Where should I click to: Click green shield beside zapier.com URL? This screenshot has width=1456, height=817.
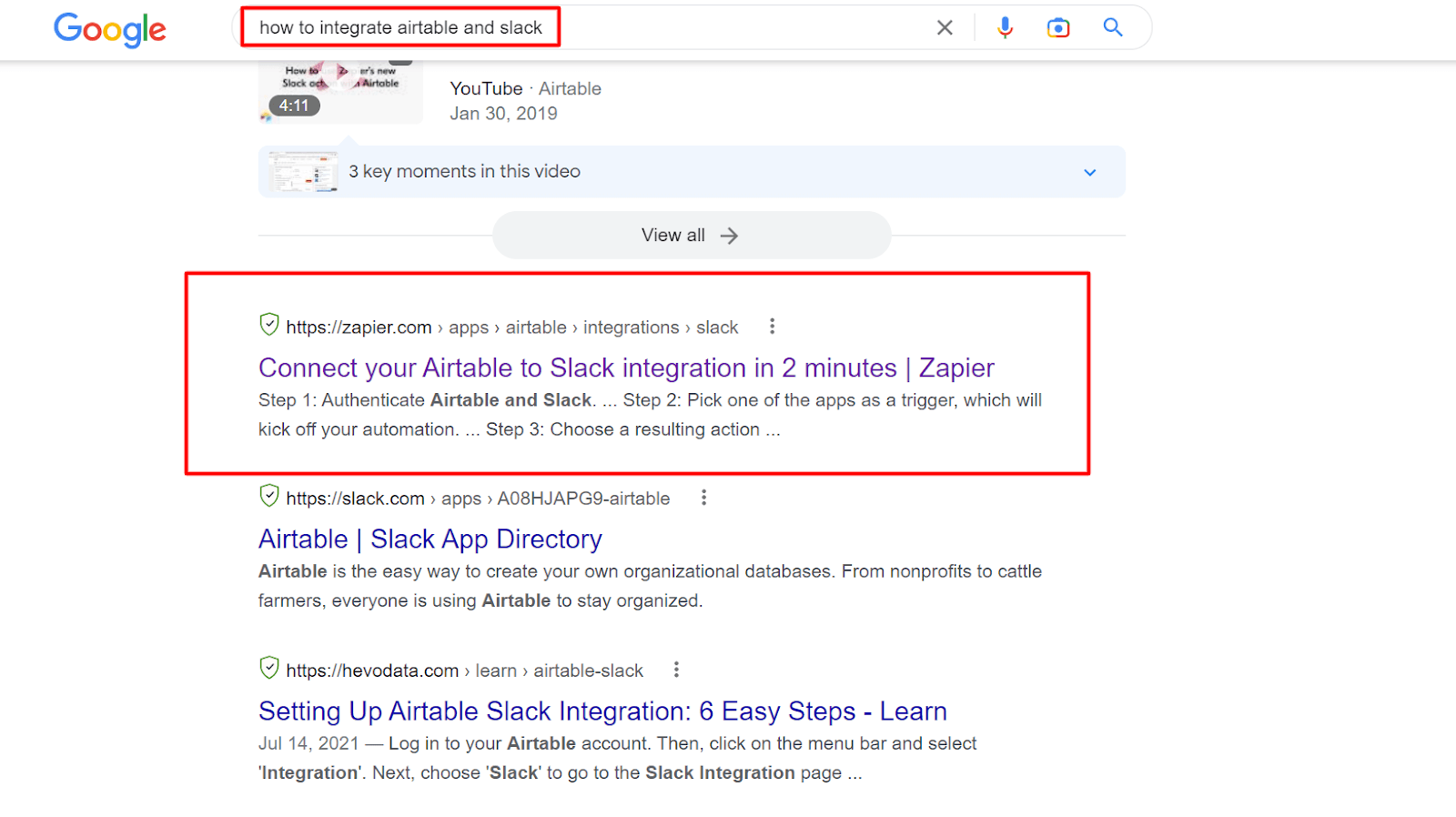[269, 324]
